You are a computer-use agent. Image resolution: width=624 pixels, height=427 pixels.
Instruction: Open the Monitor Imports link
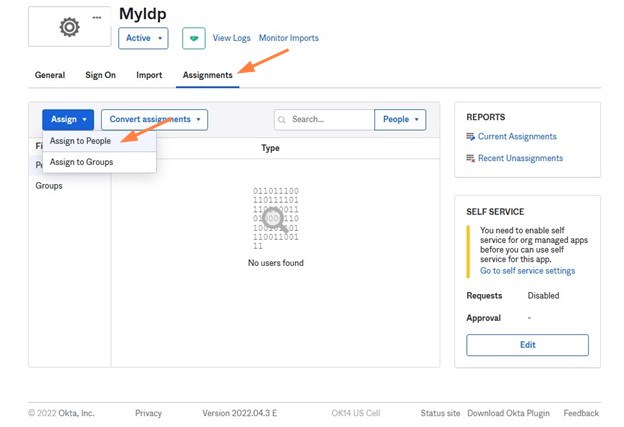tap(289, 38)
